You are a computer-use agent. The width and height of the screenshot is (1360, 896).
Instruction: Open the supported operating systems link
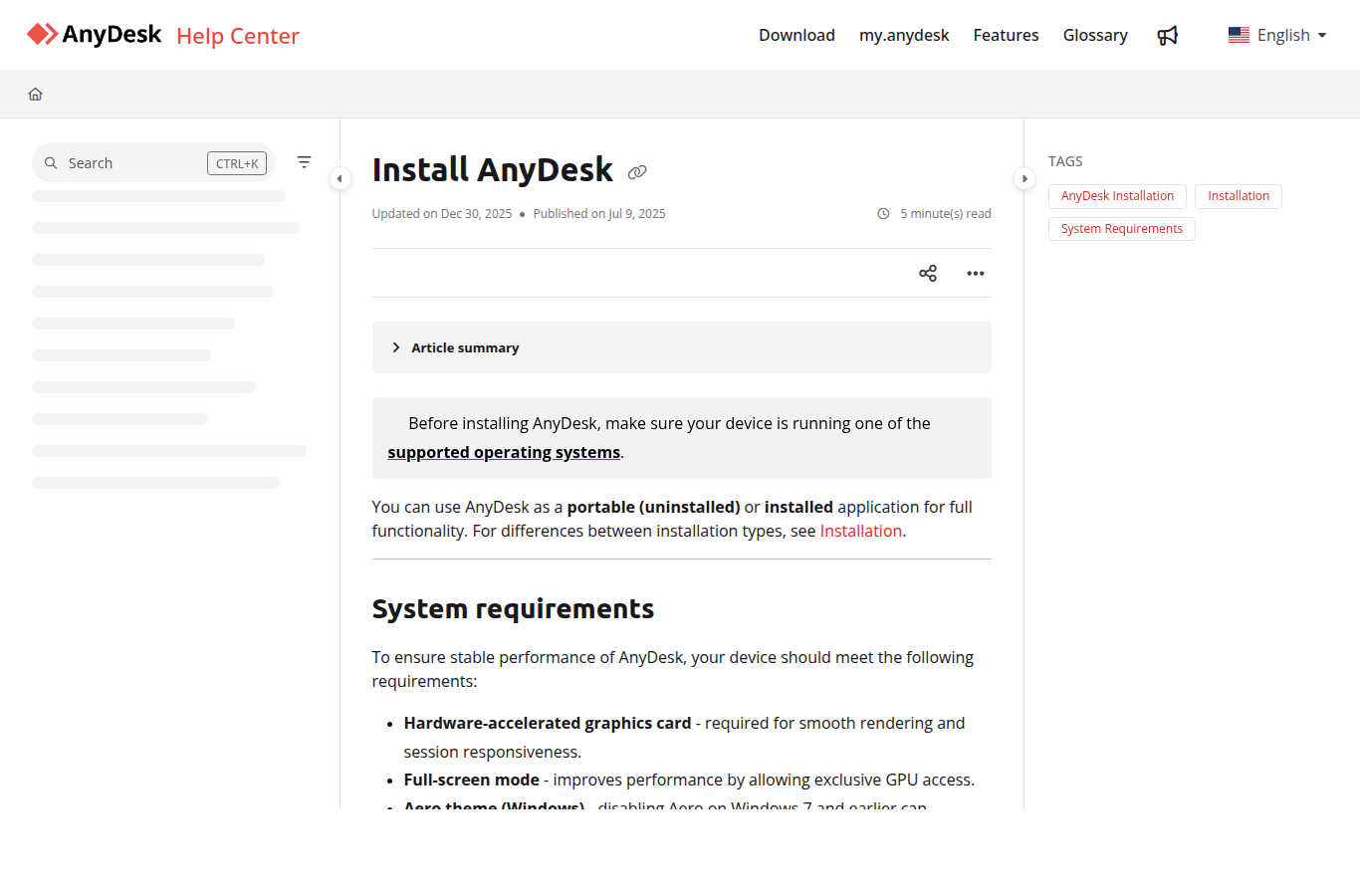[x=504, y=452]
